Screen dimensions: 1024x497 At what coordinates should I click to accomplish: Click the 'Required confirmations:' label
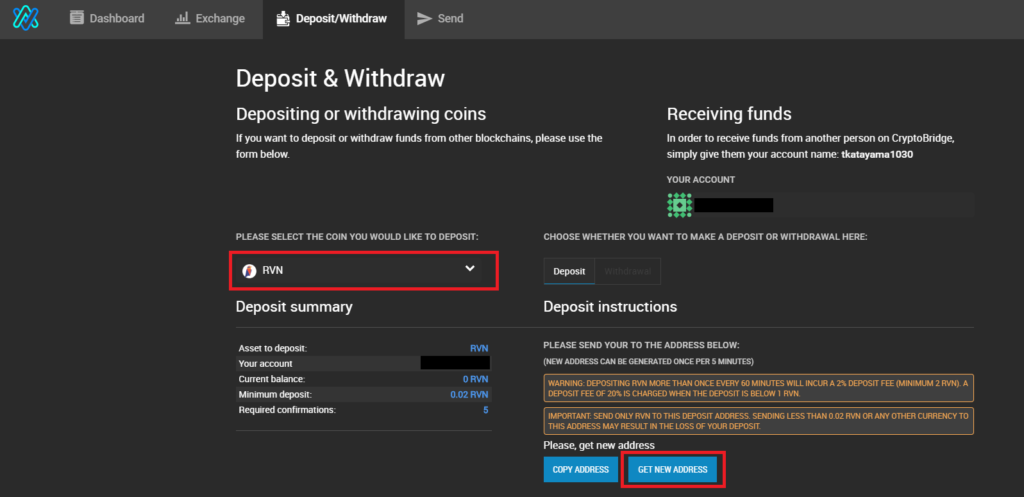click(287, 410)
